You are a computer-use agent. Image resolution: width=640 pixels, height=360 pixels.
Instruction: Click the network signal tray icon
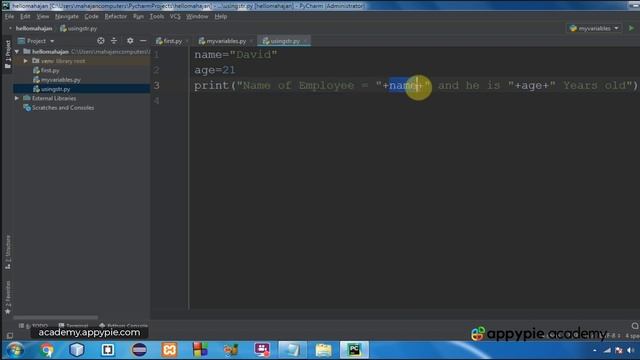[x=607, y=350]
